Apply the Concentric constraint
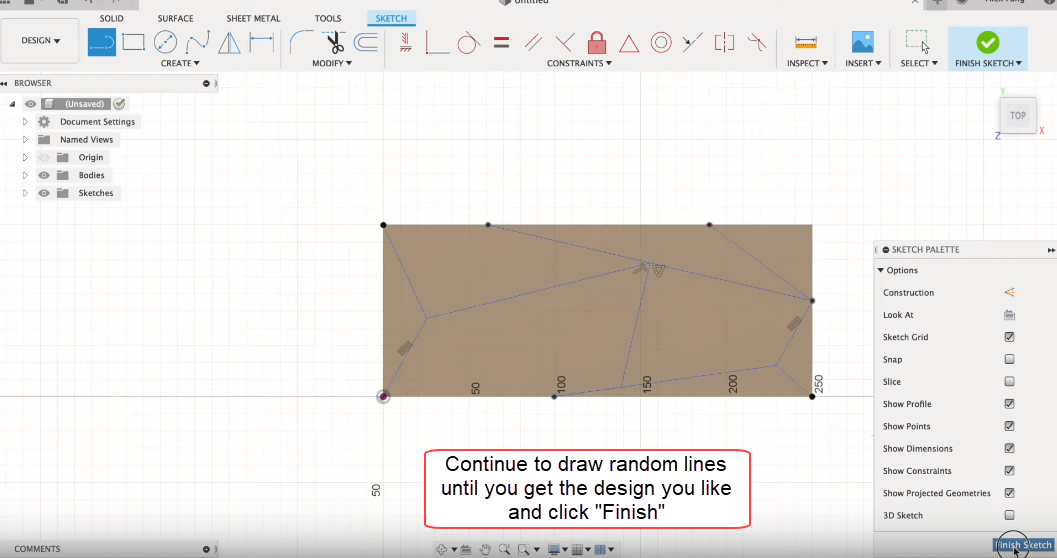 pos(661,42)
